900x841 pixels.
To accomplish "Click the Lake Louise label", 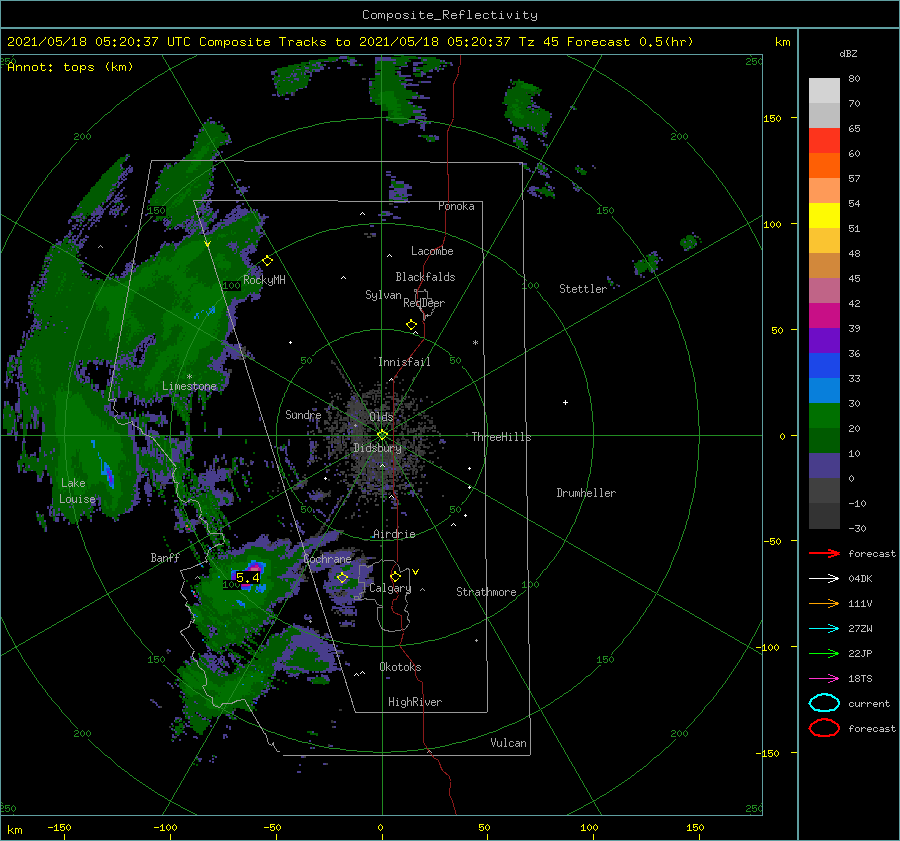I will (77, 491).
